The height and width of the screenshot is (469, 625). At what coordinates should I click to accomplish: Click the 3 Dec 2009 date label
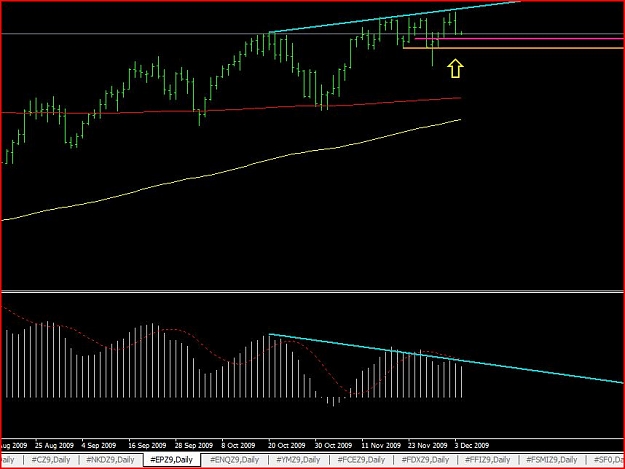[472, 445]
